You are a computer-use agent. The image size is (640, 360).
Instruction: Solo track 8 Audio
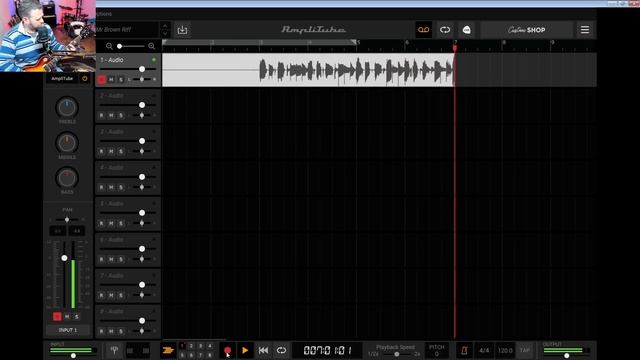tap(121, 331)
